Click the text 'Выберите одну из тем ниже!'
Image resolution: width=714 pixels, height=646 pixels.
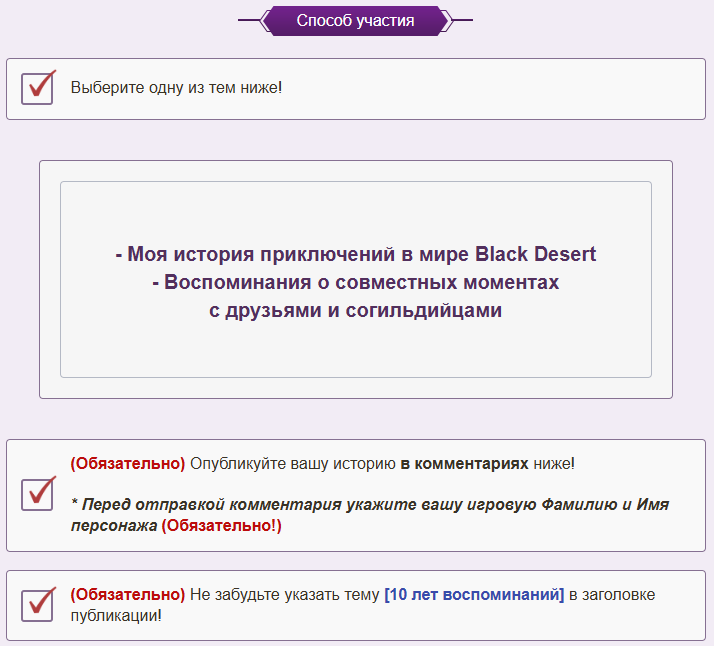click(176, 87)
